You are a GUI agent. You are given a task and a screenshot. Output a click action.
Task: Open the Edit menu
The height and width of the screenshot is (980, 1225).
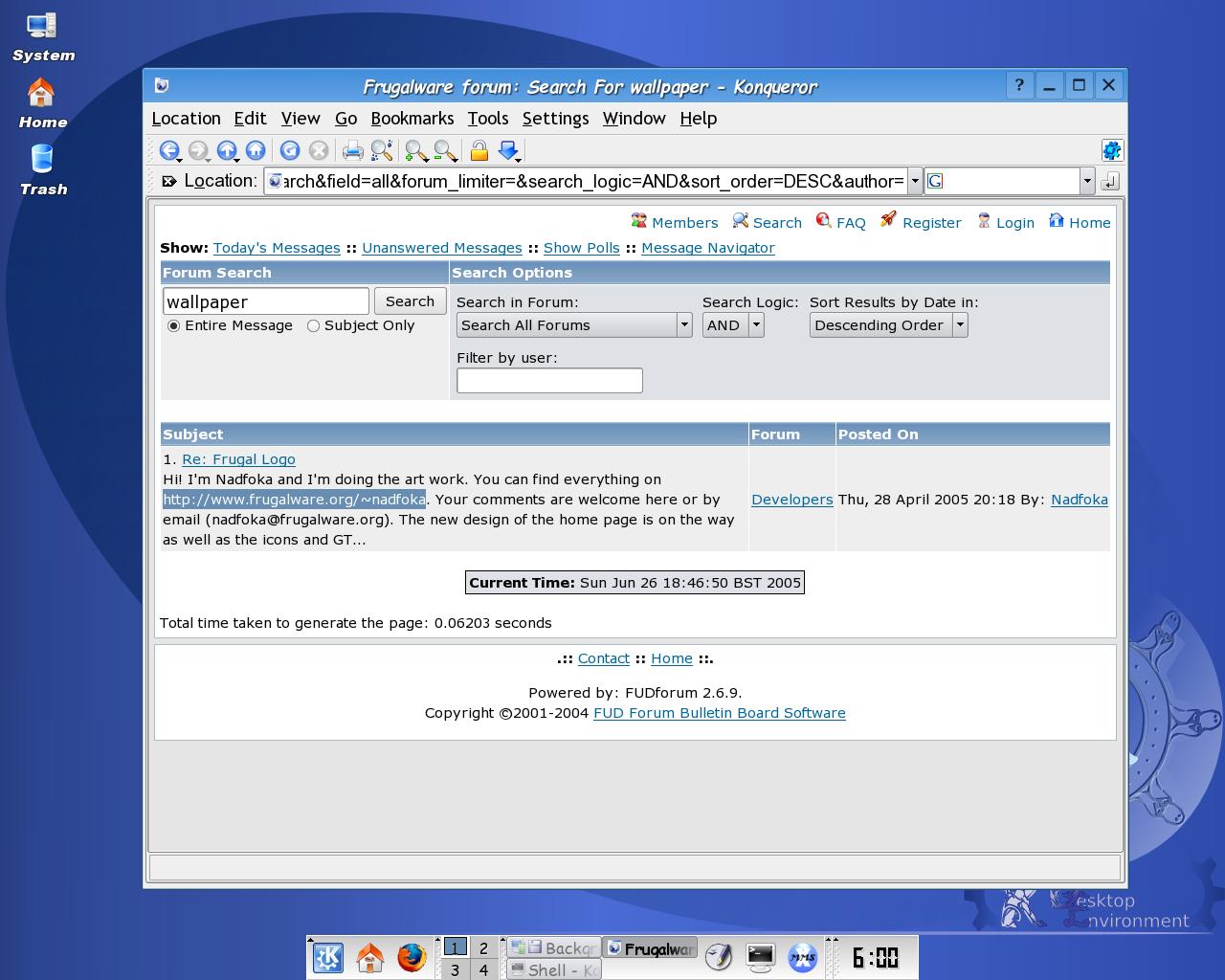[x=250, y=119]
